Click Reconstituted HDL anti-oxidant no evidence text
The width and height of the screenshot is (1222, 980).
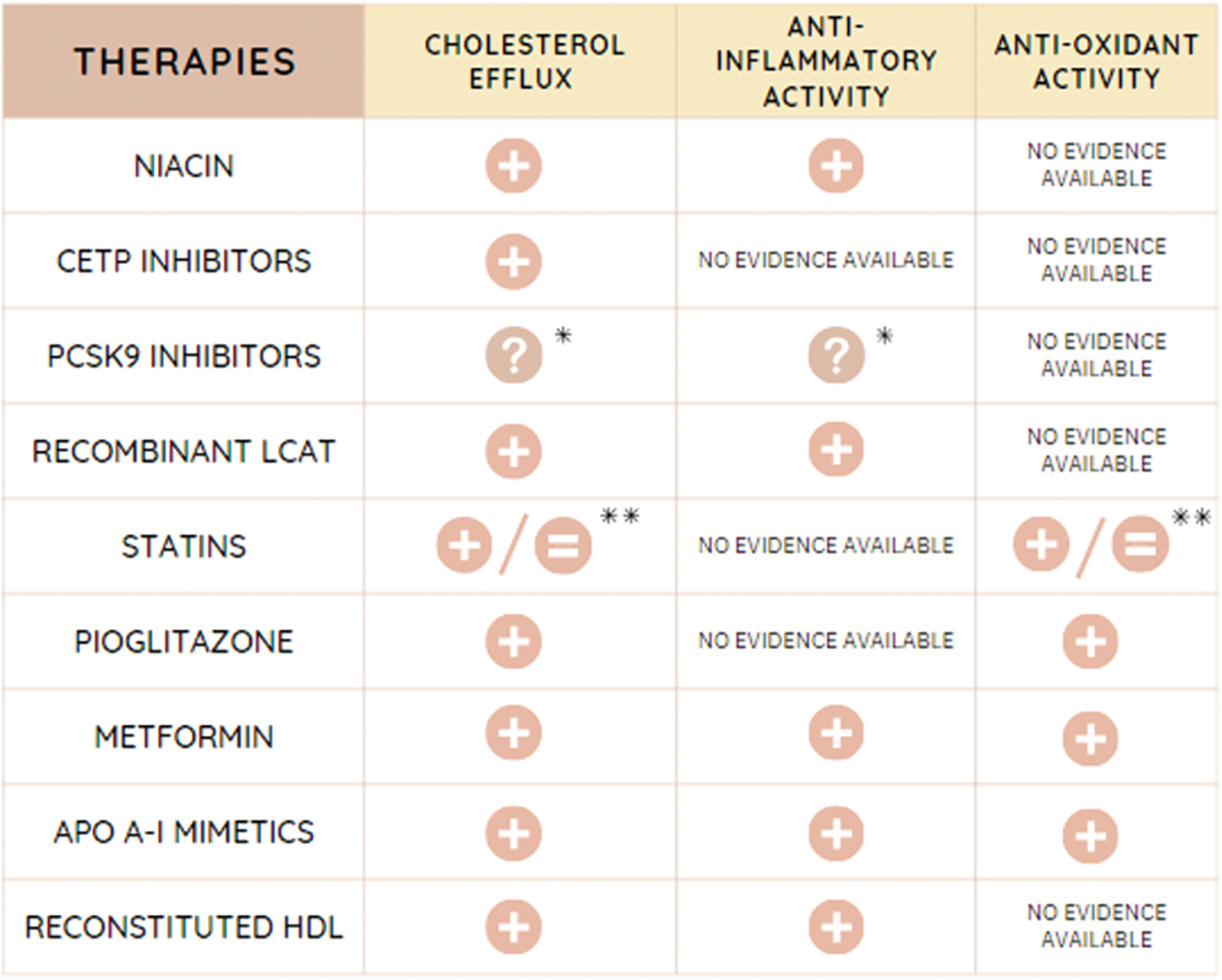pyautogui.click(x=1097, y=926)
